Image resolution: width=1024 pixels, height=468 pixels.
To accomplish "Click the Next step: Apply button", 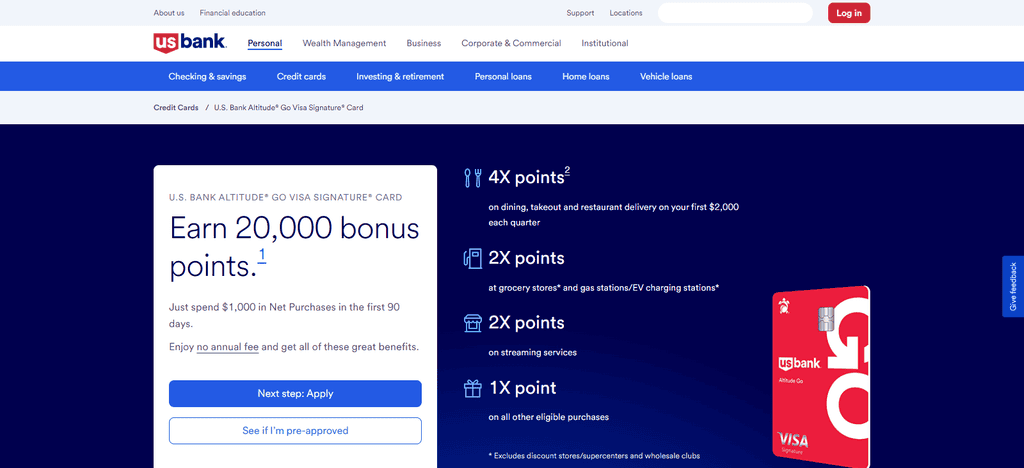I will [295, 394].
